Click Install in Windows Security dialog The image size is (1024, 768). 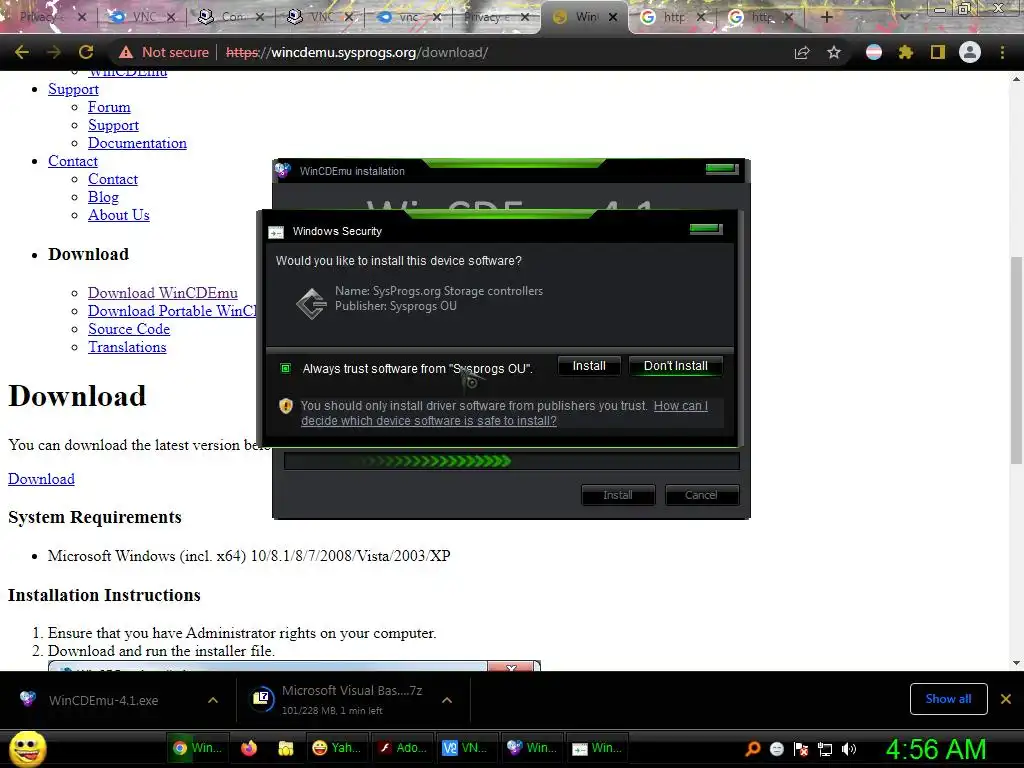589,366
